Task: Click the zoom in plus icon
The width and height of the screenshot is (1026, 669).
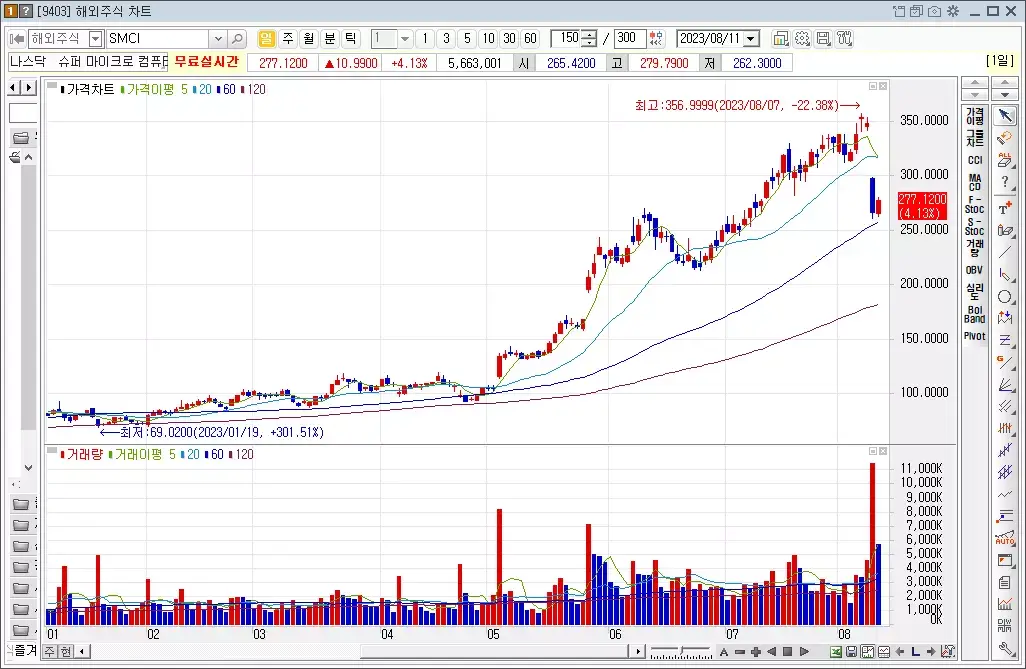Action: coord(756,651)
